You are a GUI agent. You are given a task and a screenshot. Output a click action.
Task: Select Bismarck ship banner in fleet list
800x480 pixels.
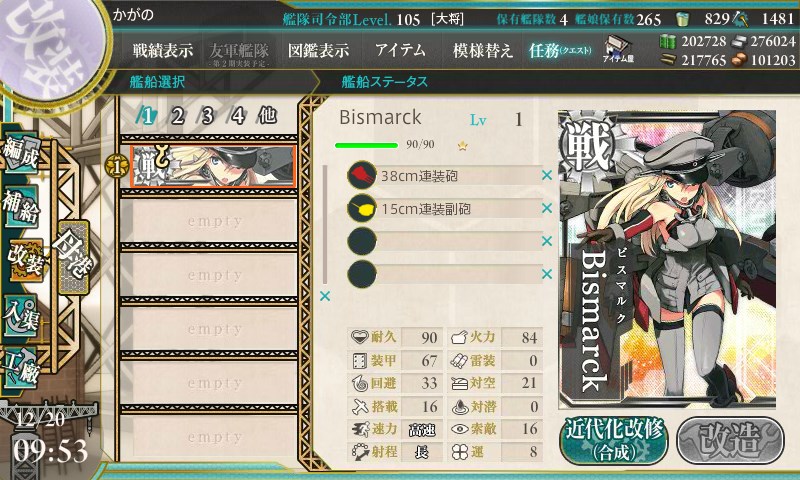(x=213, y=167)
